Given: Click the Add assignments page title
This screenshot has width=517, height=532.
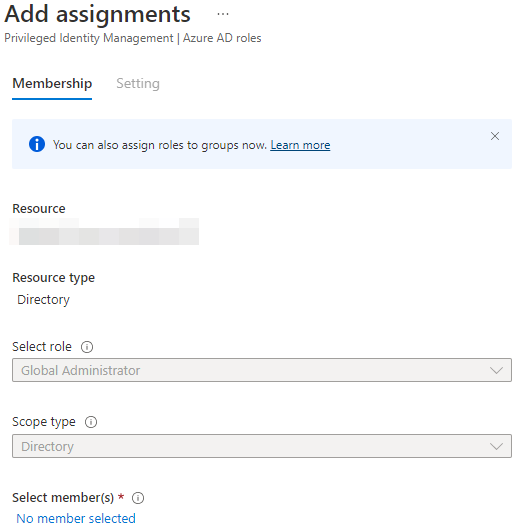Looking at the screenshot, I should [98, 14].
